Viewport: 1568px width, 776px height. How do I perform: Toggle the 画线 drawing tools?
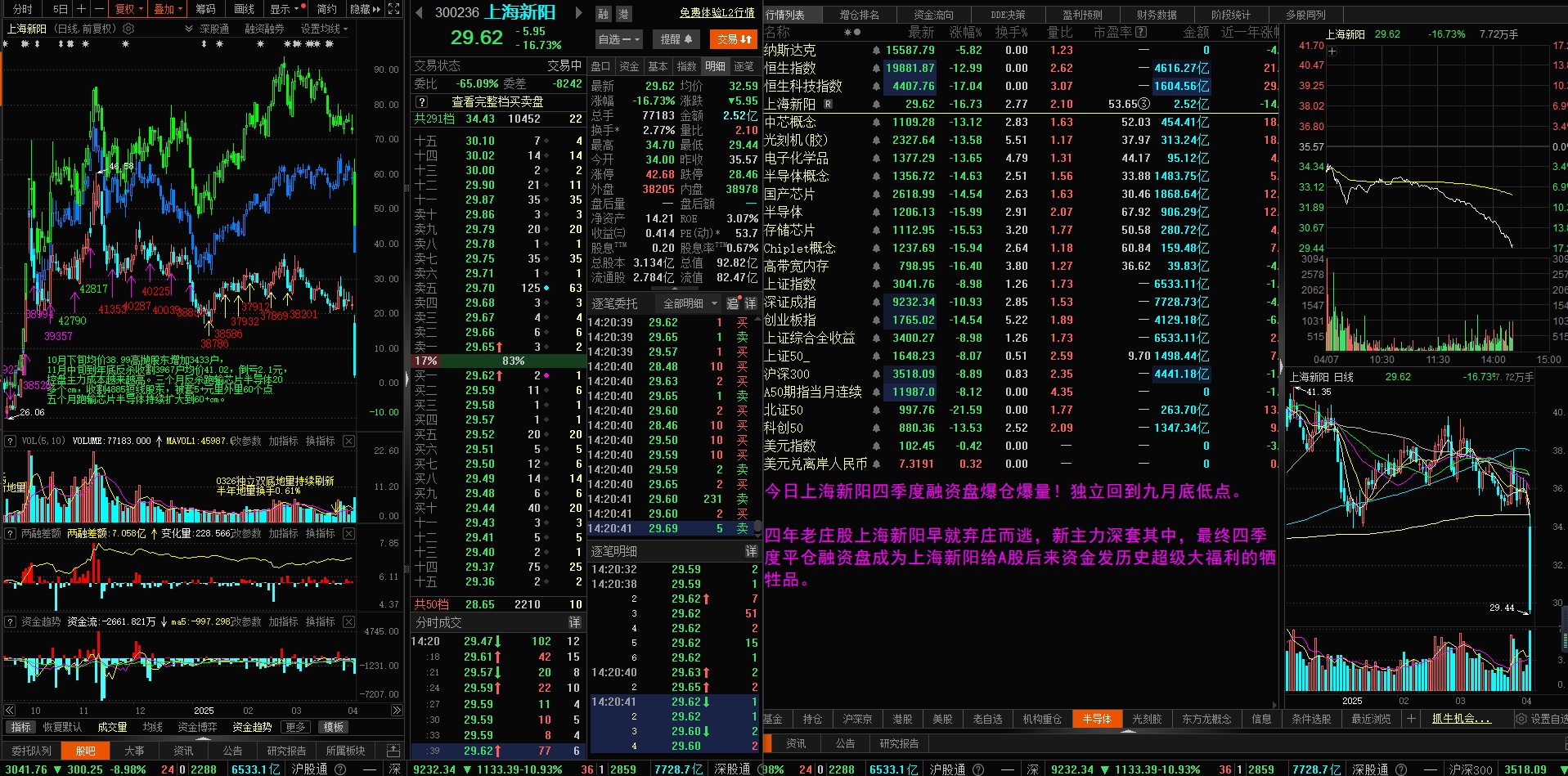click(x=244, y=9)
